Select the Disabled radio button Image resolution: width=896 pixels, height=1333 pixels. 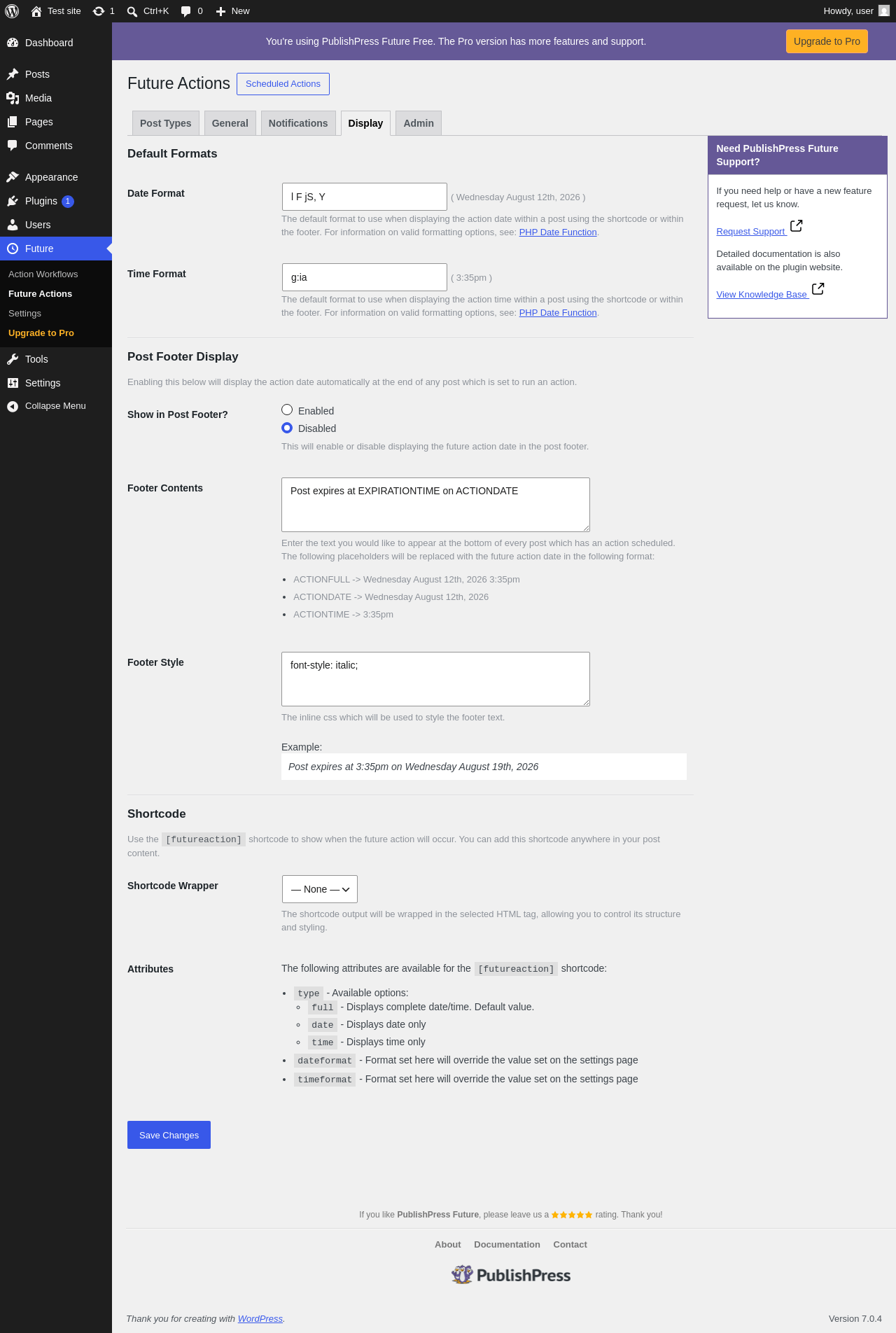pyautogui.click(x=287, y=428)
